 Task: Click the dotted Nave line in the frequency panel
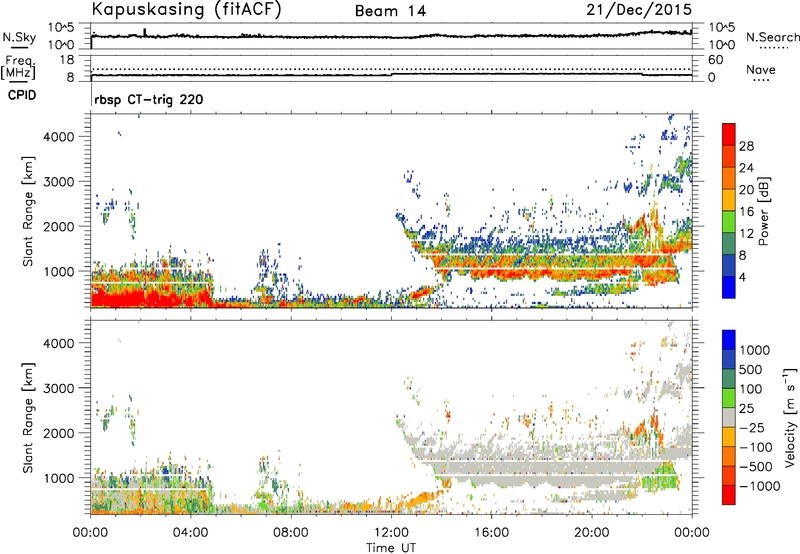click(391, 69)
